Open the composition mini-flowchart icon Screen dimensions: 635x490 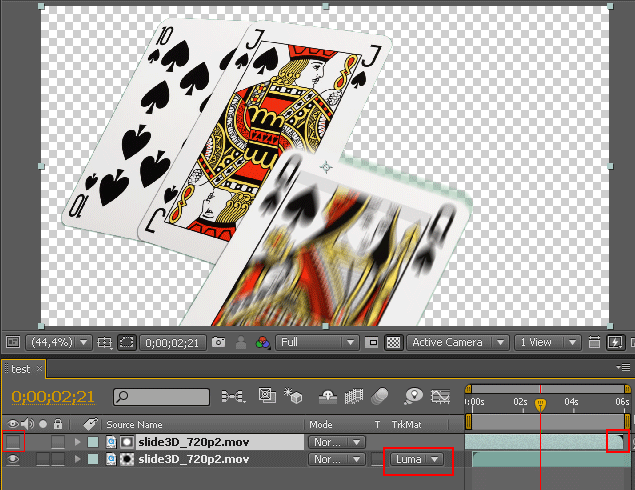click(x=234, y=396)
